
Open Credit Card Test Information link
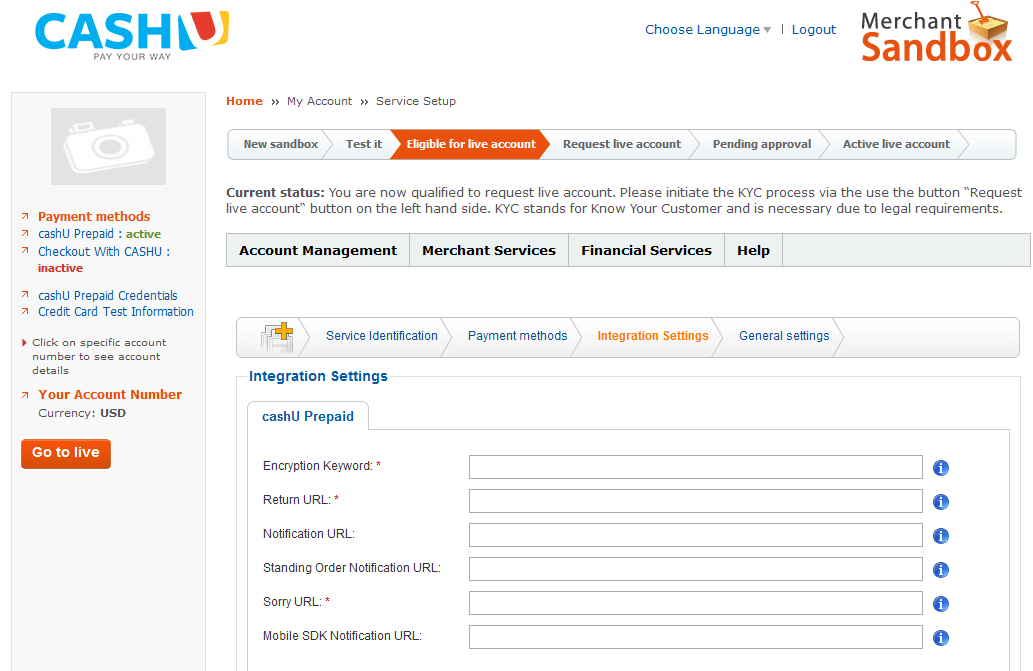(116, 311)
